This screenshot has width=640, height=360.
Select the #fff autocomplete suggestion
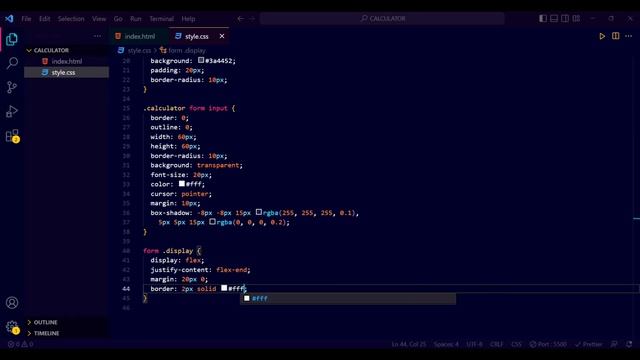coord(348,298)
